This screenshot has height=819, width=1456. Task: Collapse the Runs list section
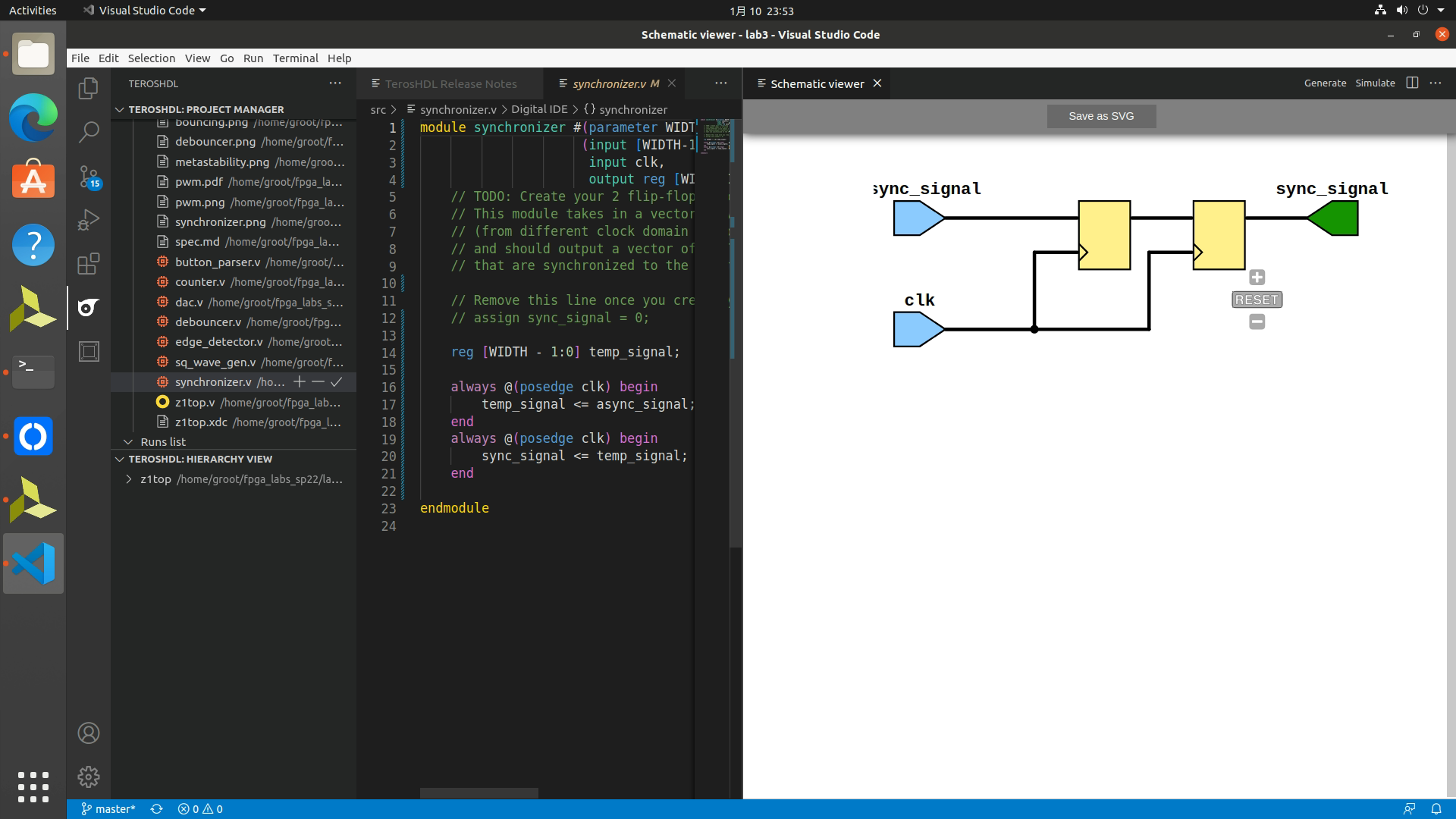(x=127, y=441)
